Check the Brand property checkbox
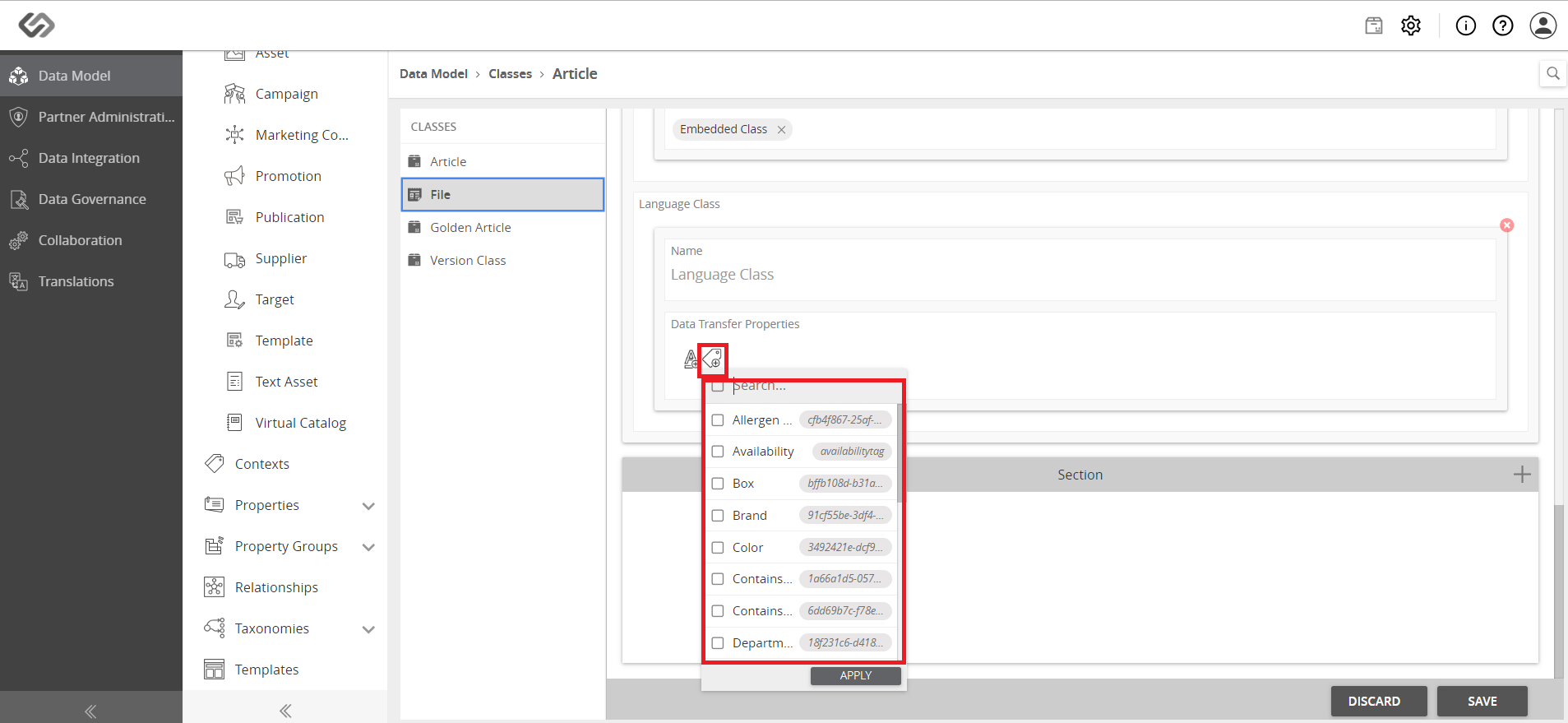Viewport: 1568px width, 723px height. pyautogui.click(x=718, y=516)
